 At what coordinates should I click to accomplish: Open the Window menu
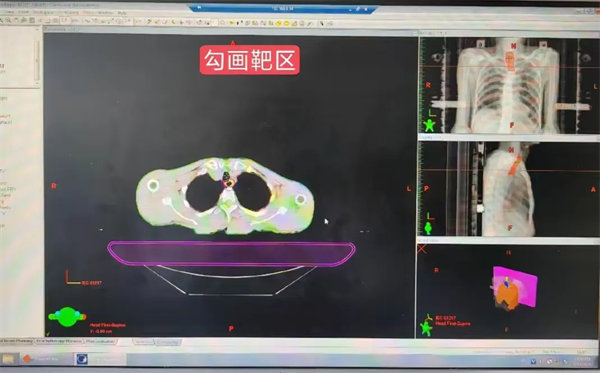[x=106, y=13]
